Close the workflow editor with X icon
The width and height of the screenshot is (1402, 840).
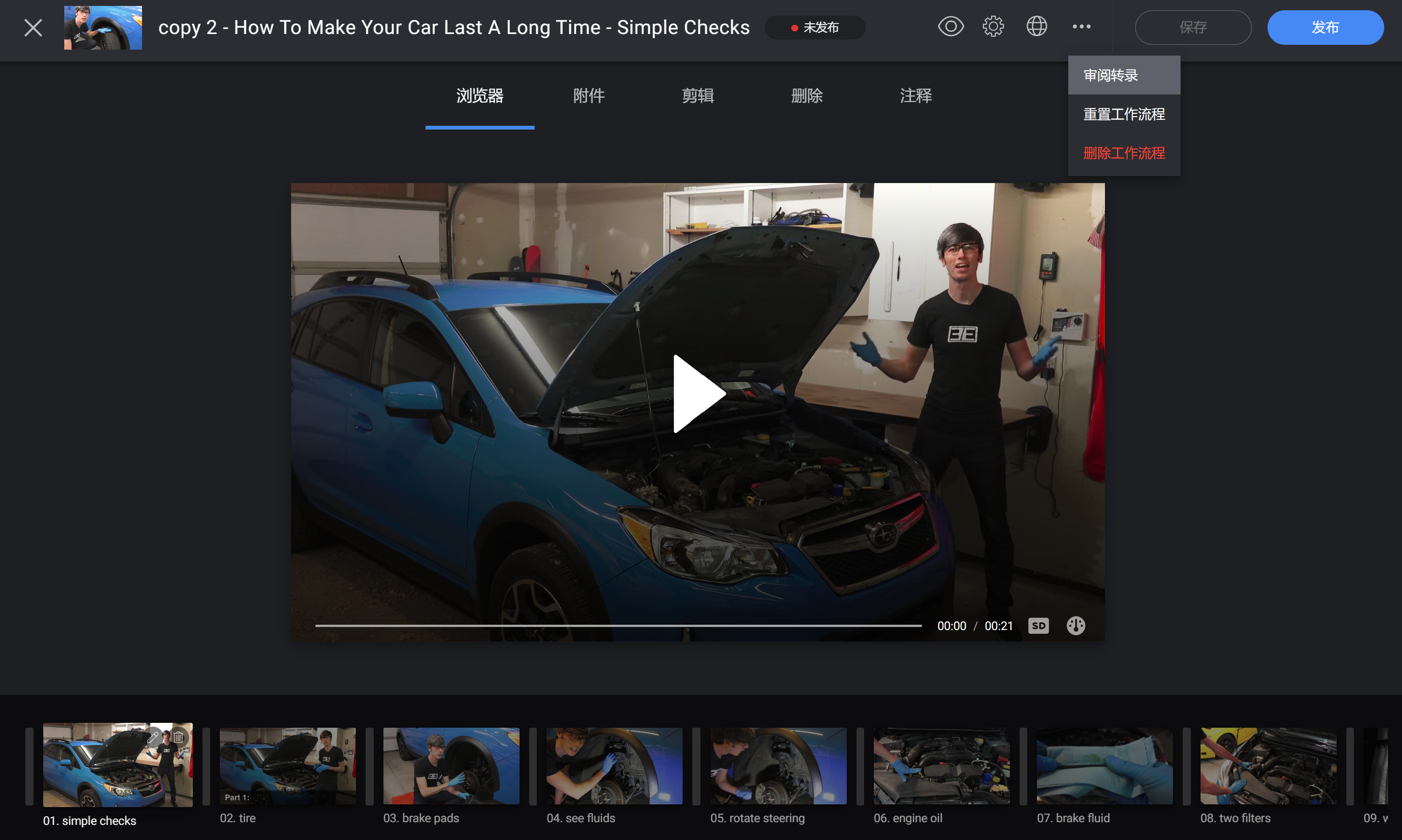33,27
